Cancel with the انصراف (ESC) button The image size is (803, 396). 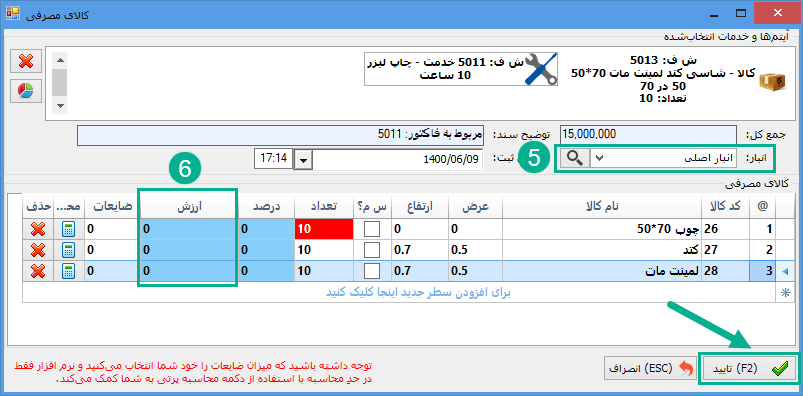tap(648, 368)
